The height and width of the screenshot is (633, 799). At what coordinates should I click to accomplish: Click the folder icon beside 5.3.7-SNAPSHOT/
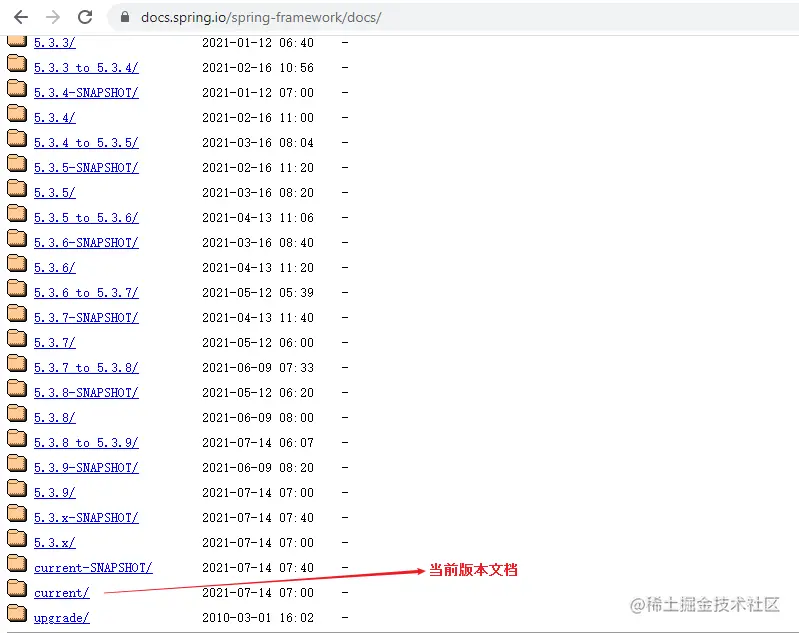pyautogui.click(x=17, y=313)
